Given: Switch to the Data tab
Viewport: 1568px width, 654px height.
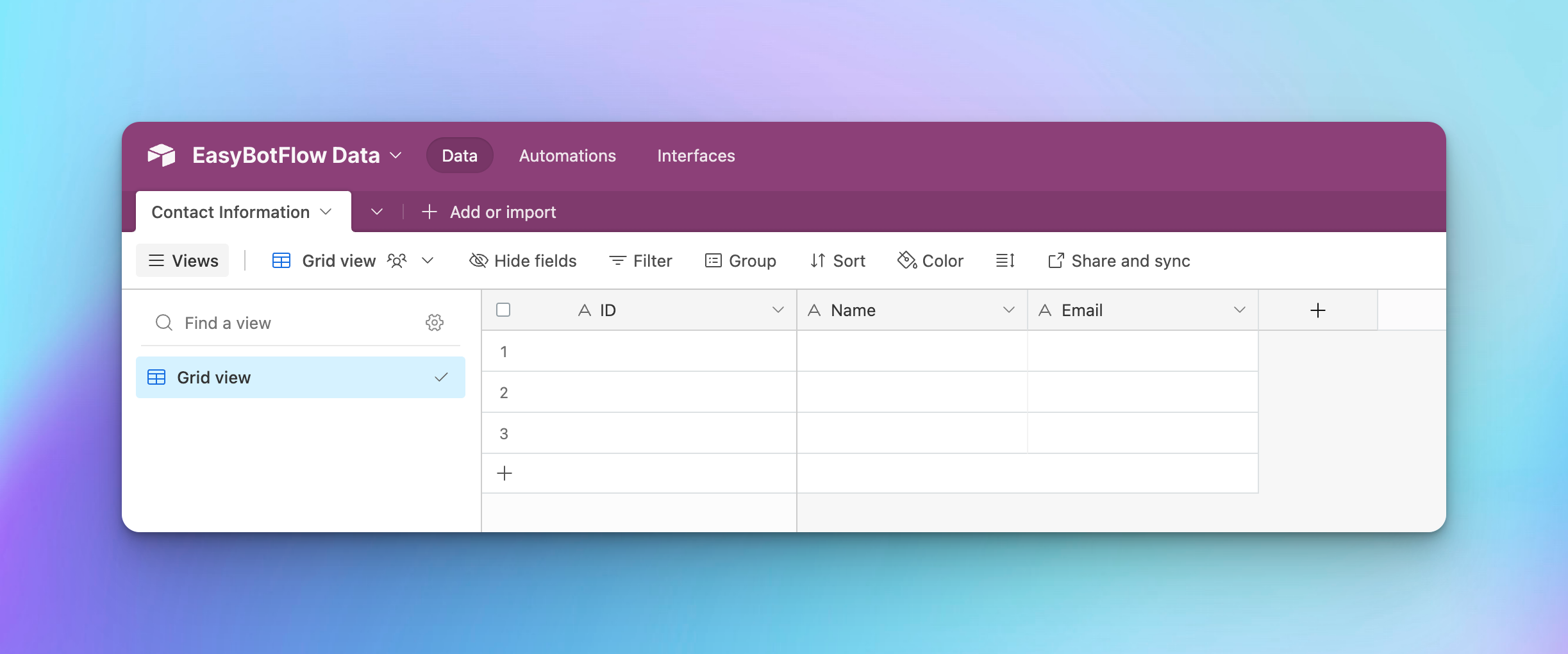Looking at the screenshot, I should (x=460, y=155).
